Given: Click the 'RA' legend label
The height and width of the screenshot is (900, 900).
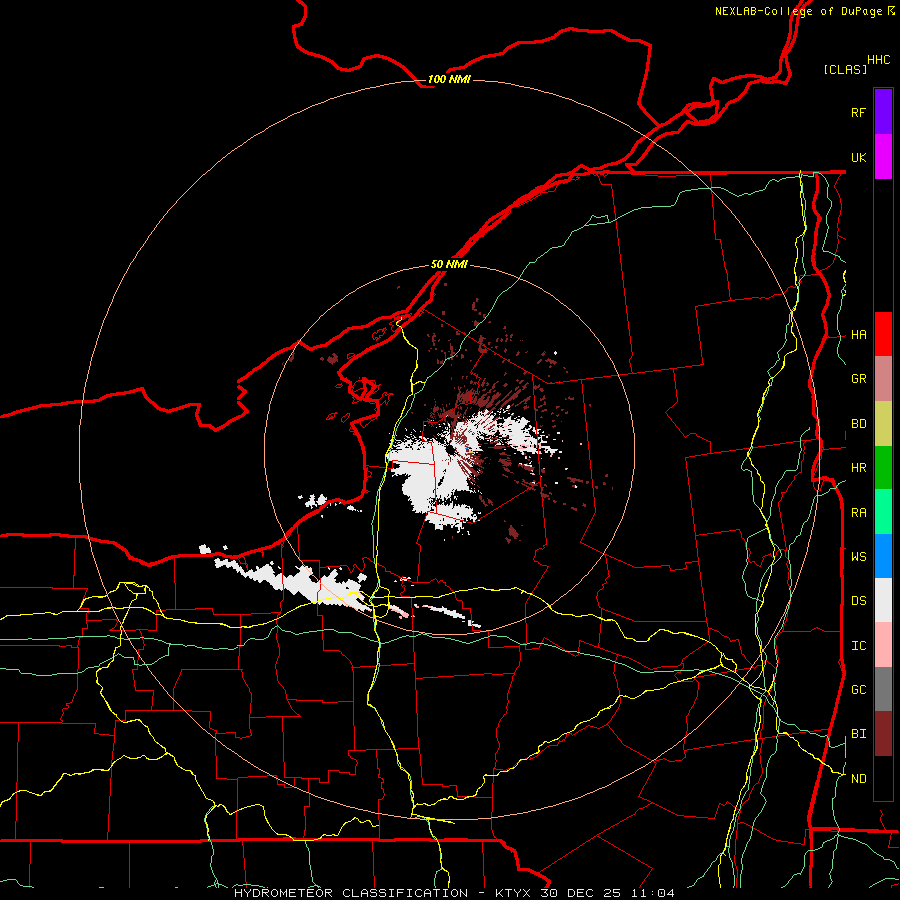Looking at the screenshot, I should click(x=858, y=513).
